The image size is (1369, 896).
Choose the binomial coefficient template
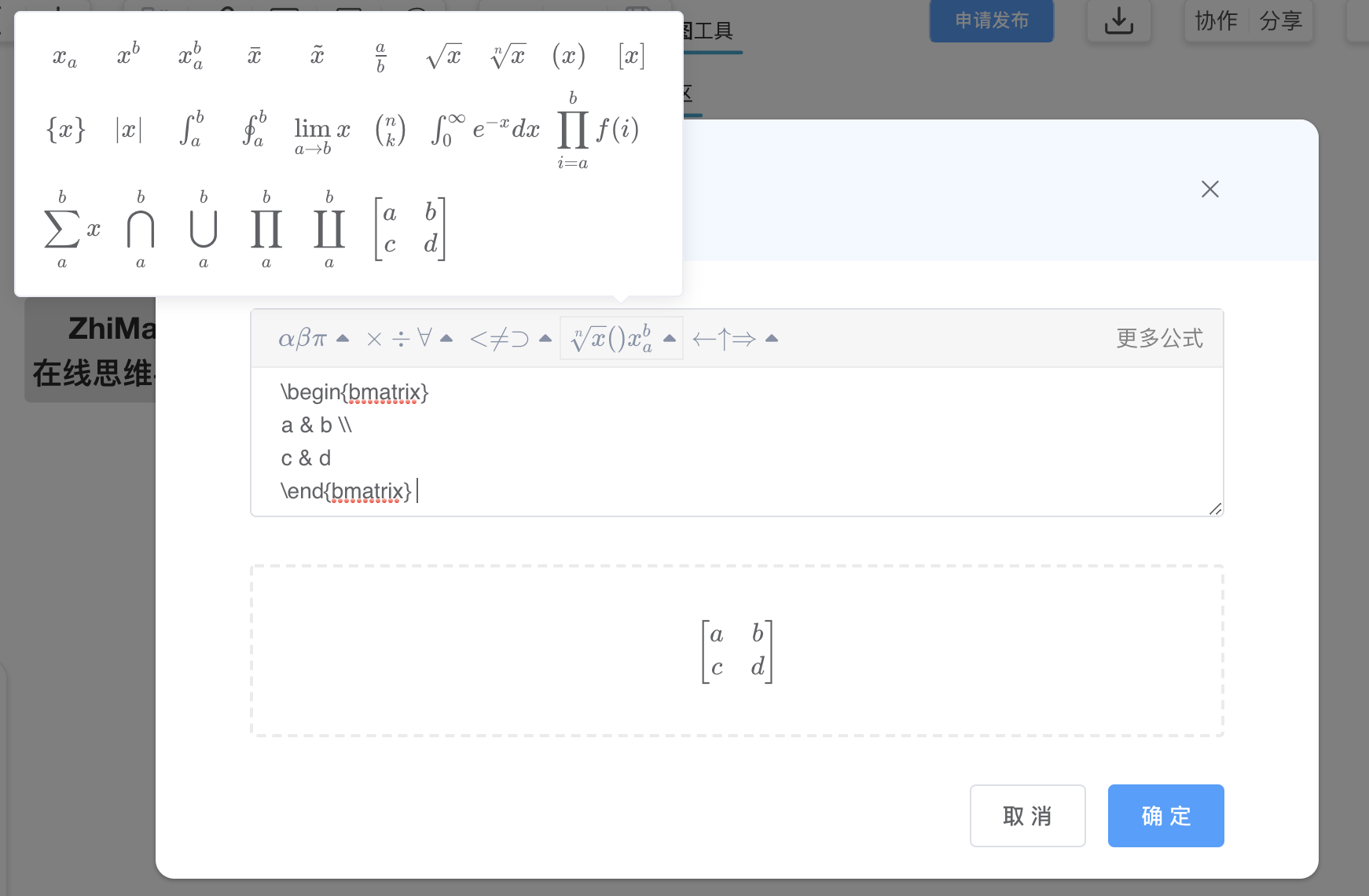[x=390, y=130]
